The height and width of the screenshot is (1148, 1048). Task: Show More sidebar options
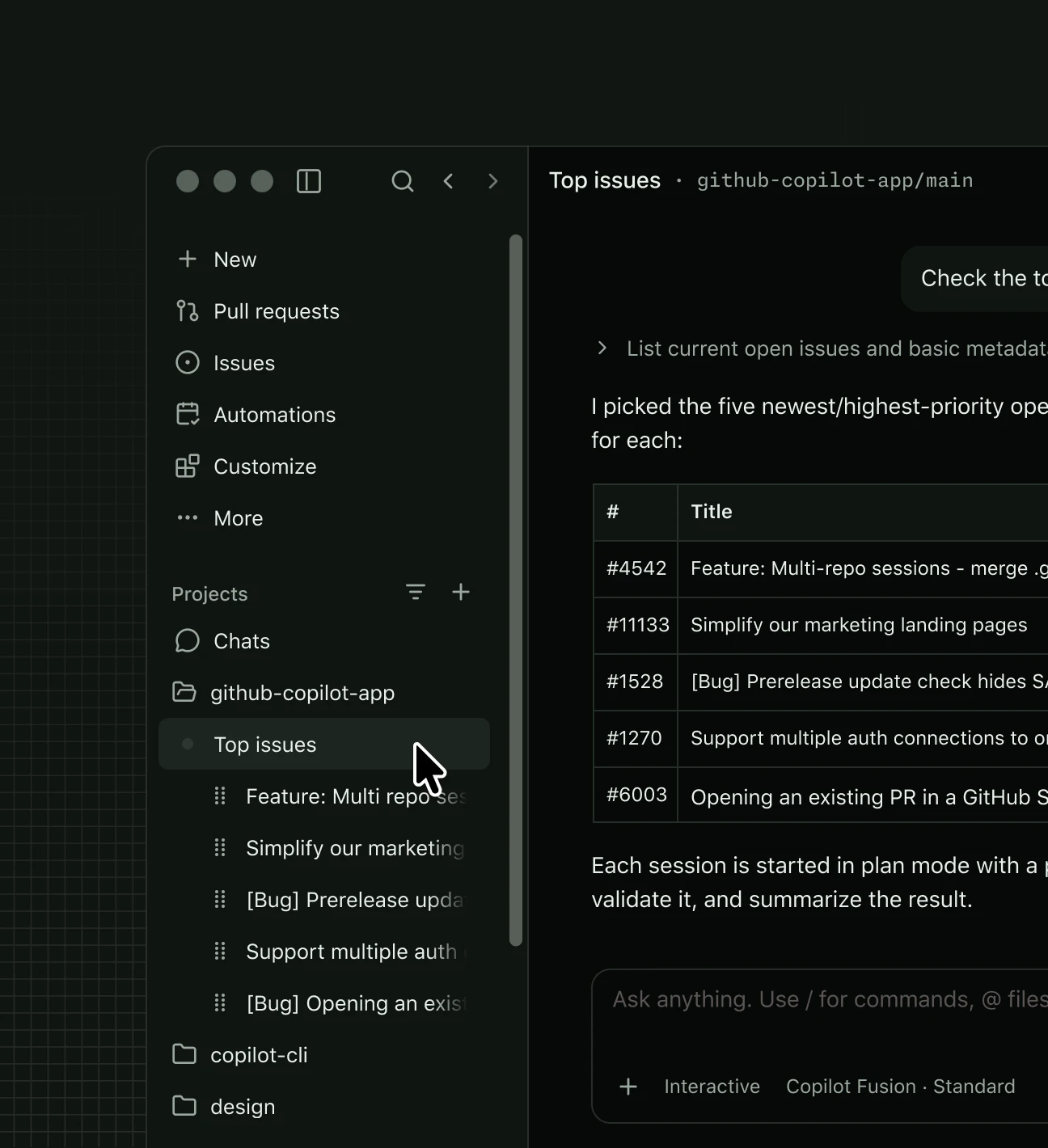tap(324, 518)
